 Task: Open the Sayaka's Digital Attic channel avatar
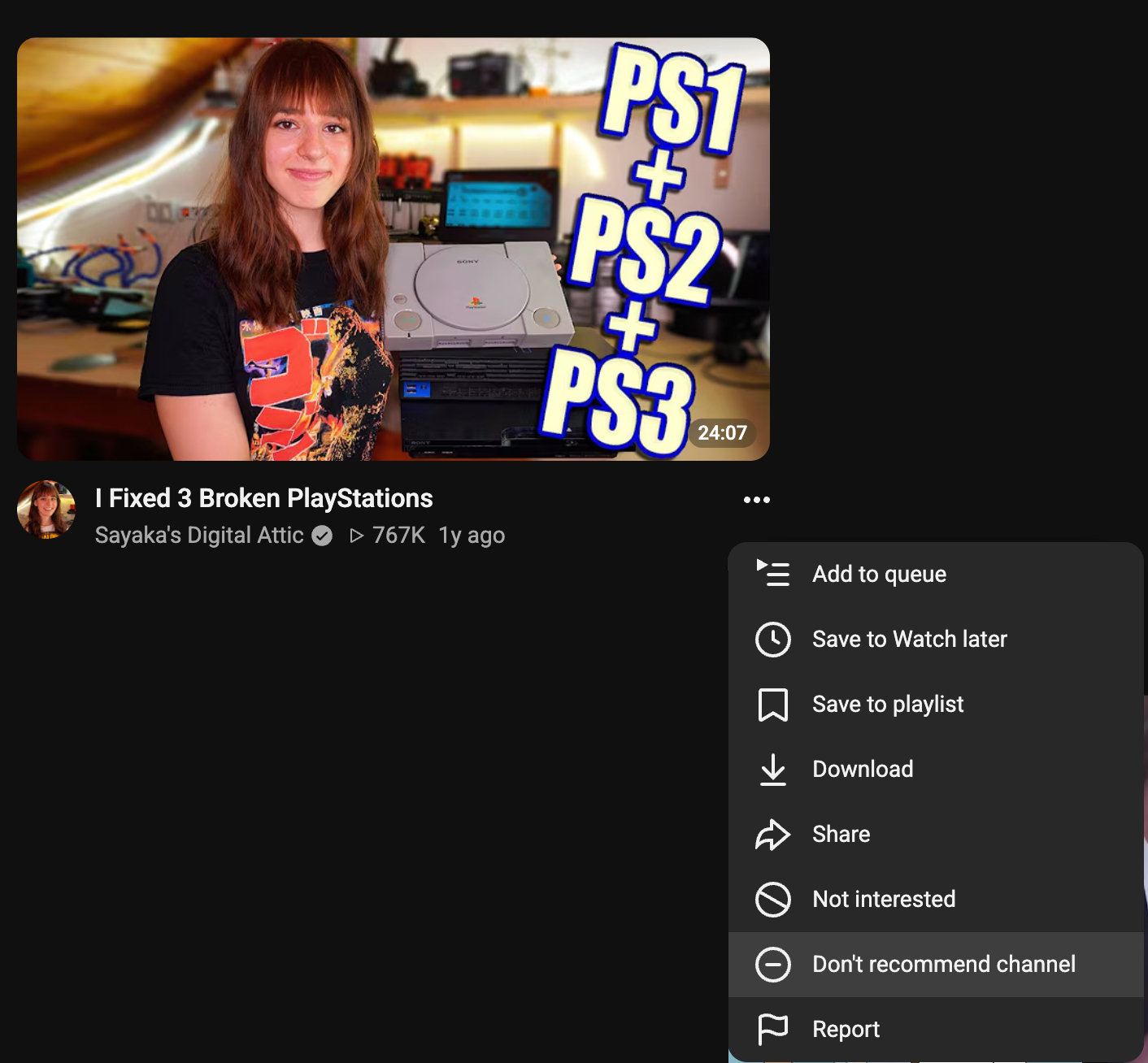tap(46, 510)
